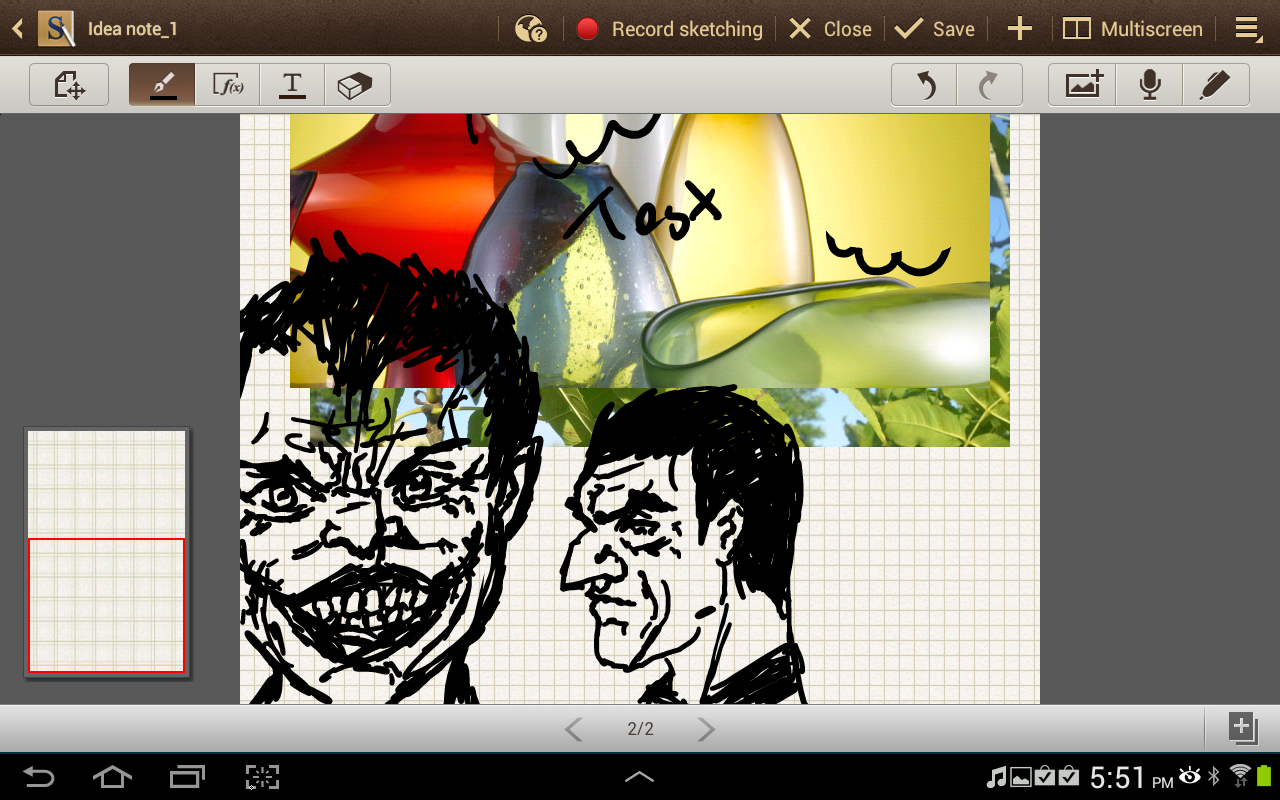Undo the last stroke
The height and width of the screenshot is (800, 1280).
coord(925,85)
